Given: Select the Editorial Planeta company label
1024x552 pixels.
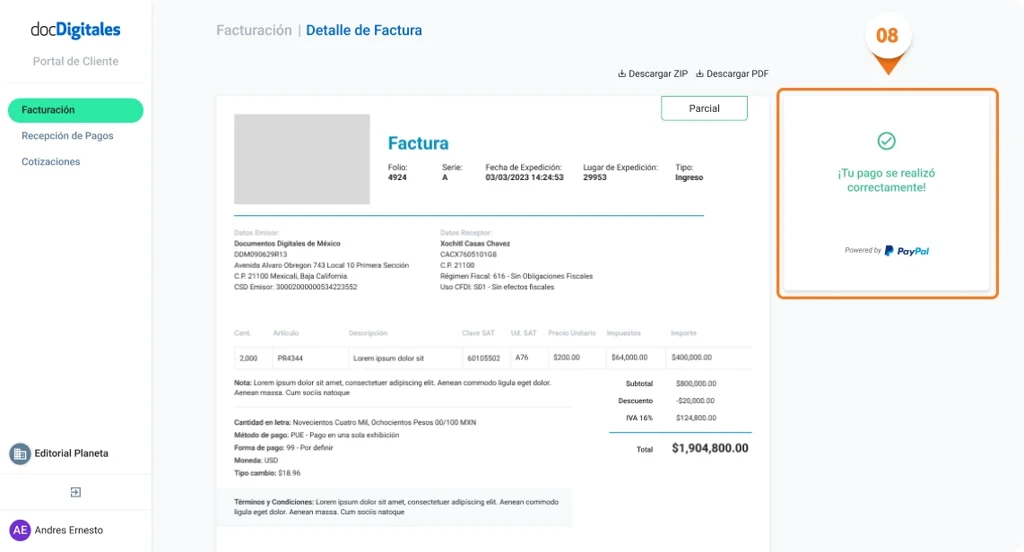Looking at the screenshot, I should (71, 453).
